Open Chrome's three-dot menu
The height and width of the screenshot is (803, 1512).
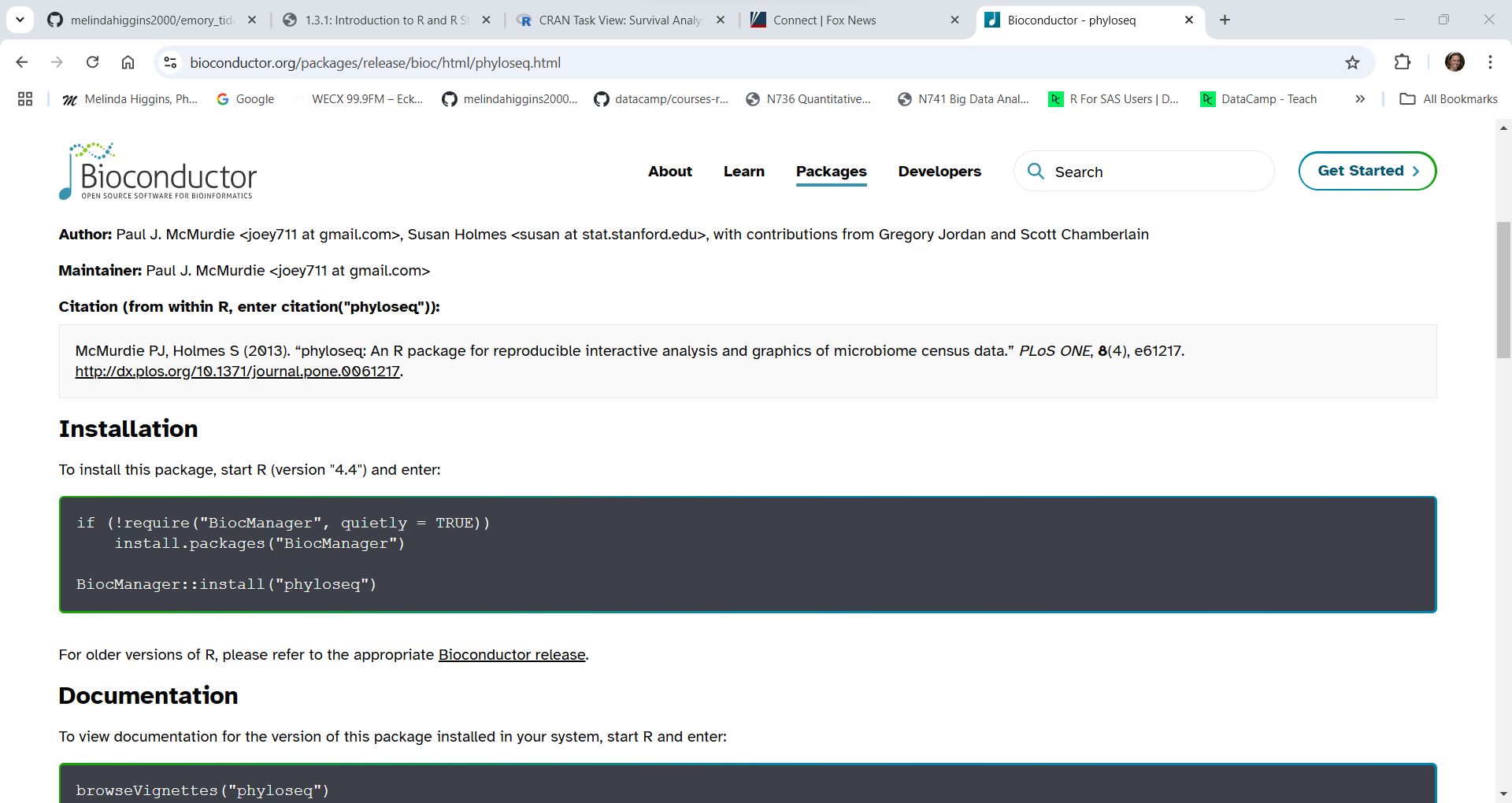coord(1490,62)
